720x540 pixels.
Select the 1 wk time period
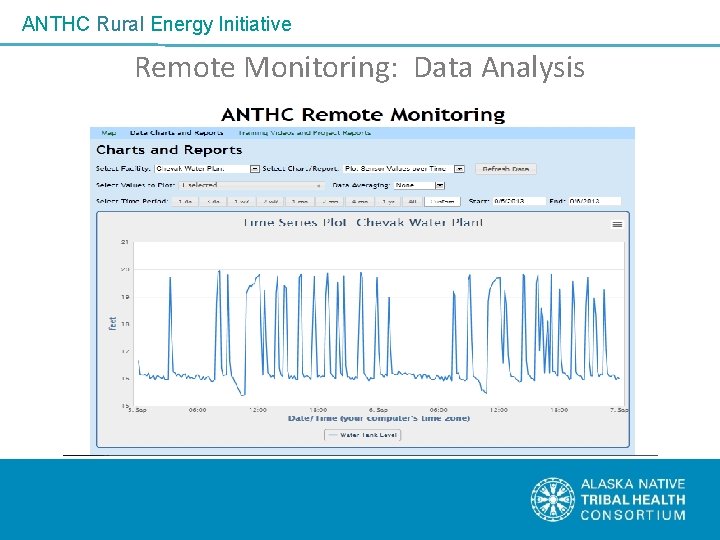[242, 202]
